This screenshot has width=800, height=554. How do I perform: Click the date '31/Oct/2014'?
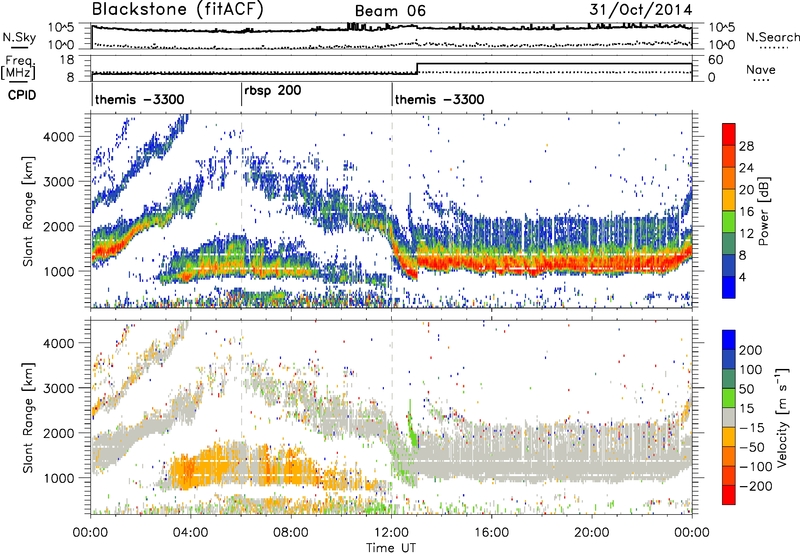pyautogui.click(x=641, y=10)
